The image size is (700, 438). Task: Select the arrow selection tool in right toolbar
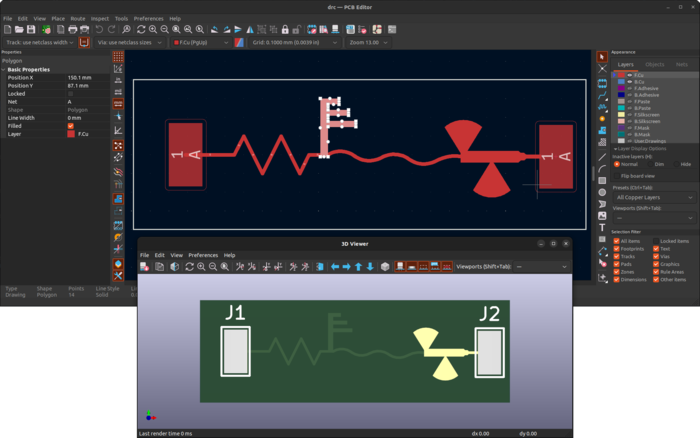[602, 57]
